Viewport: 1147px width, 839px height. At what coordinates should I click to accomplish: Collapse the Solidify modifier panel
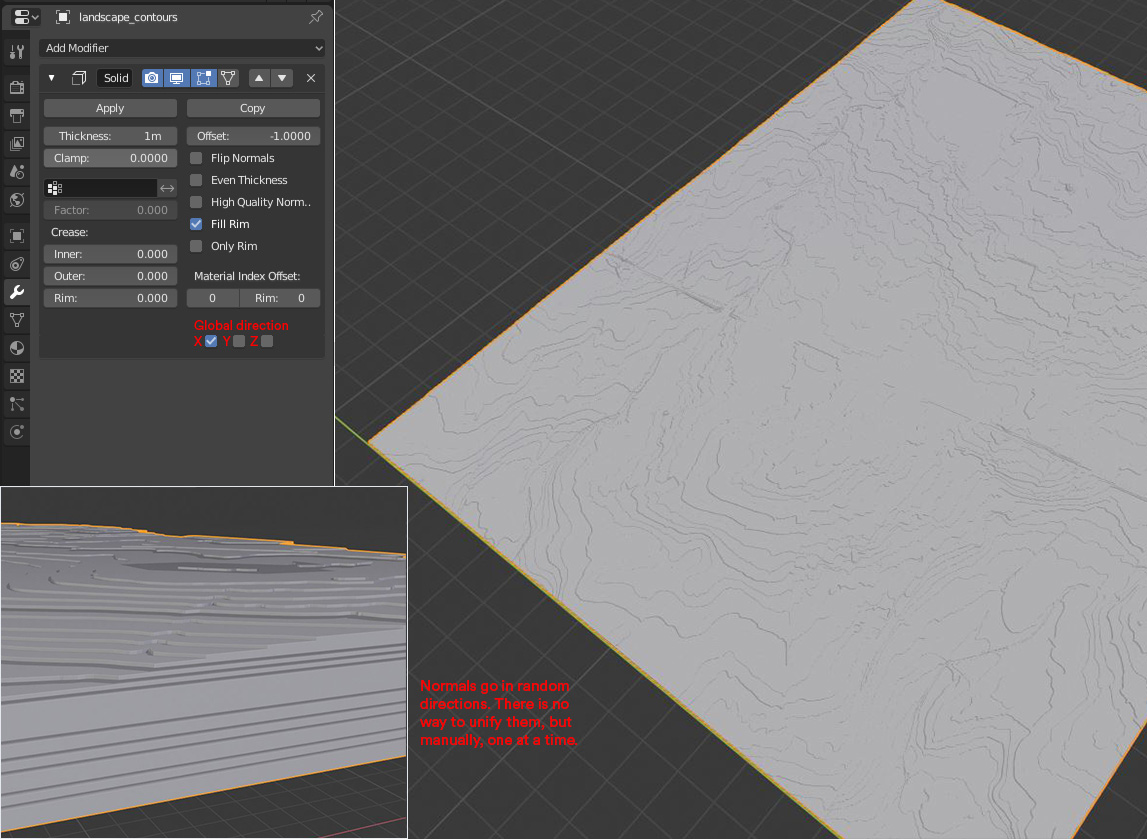click(x=51, y=78)
